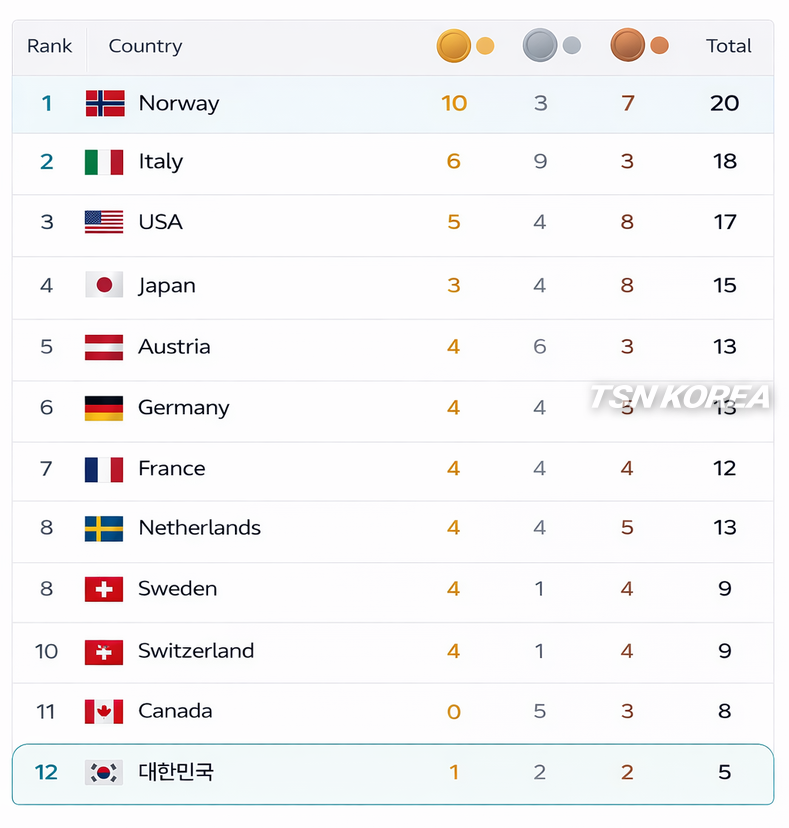The width and height of the screenshot is (789, 828).
Task: Click the Sweden flag icon
Action: (x=104, y=589)
